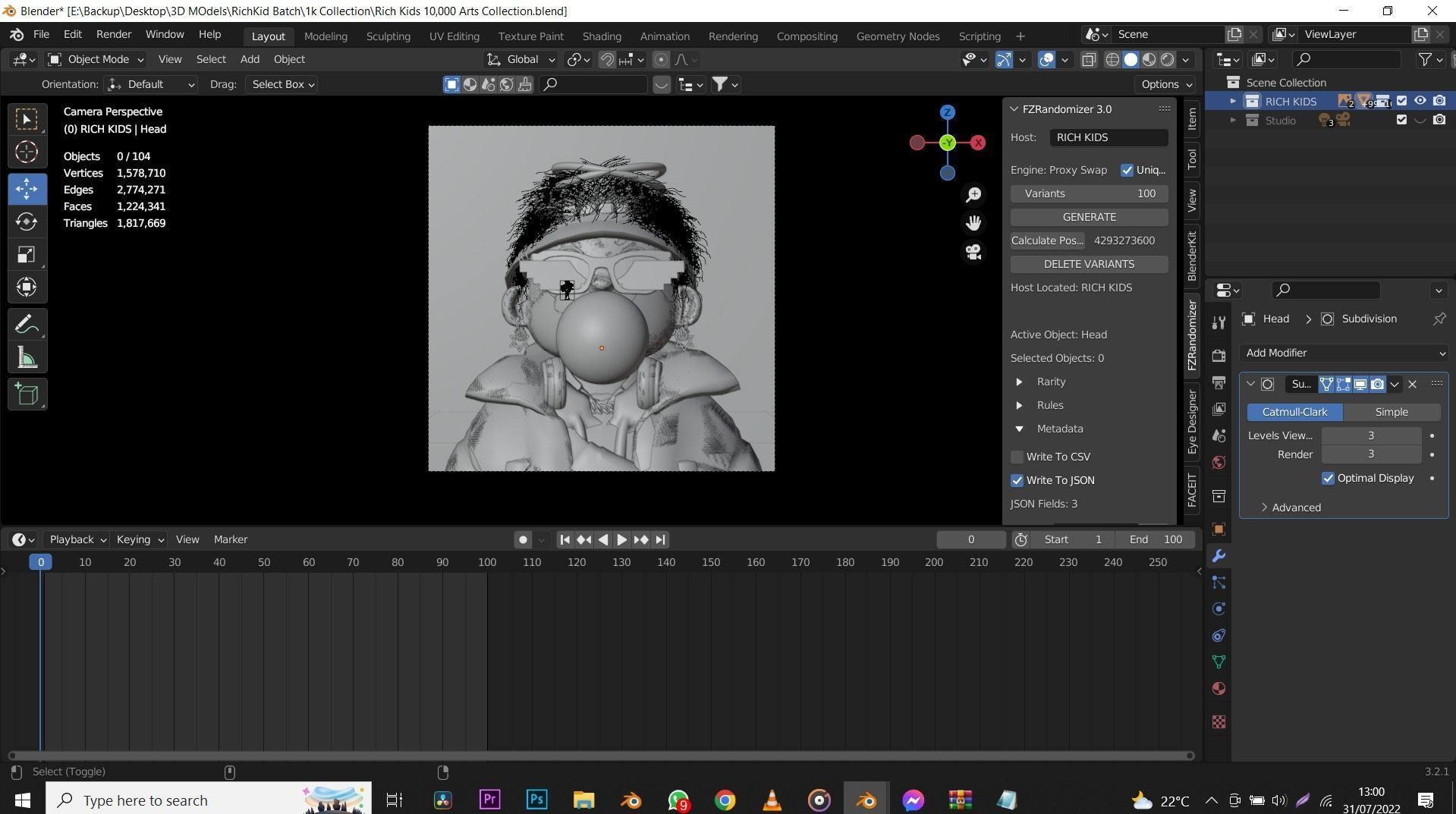Screen dimensions: 1456x814
Task: Disable RICH KIDS collection in renders
Action: (x=1439, y=101)
